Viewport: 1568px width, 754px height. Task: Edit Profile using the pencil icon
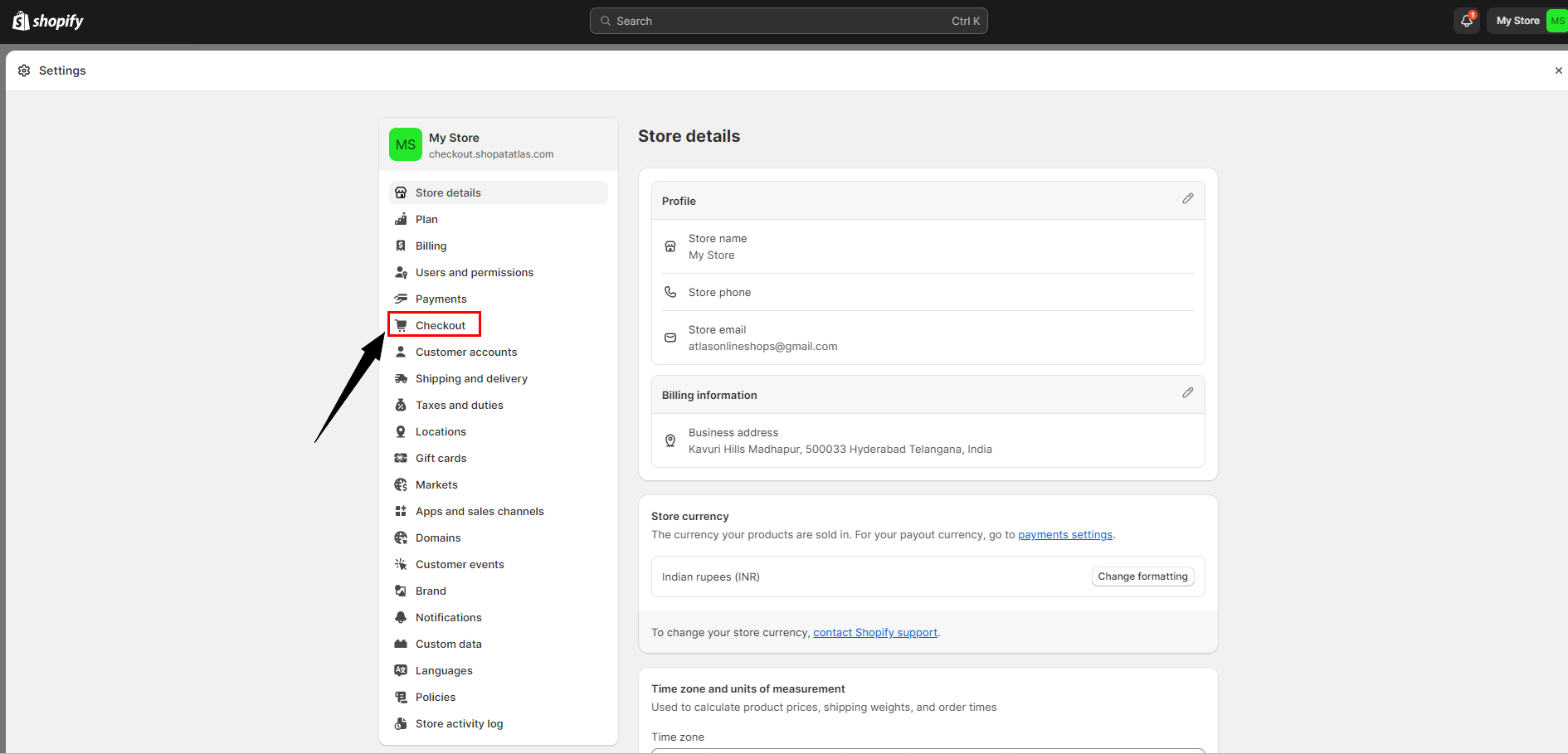(1187, 199)
